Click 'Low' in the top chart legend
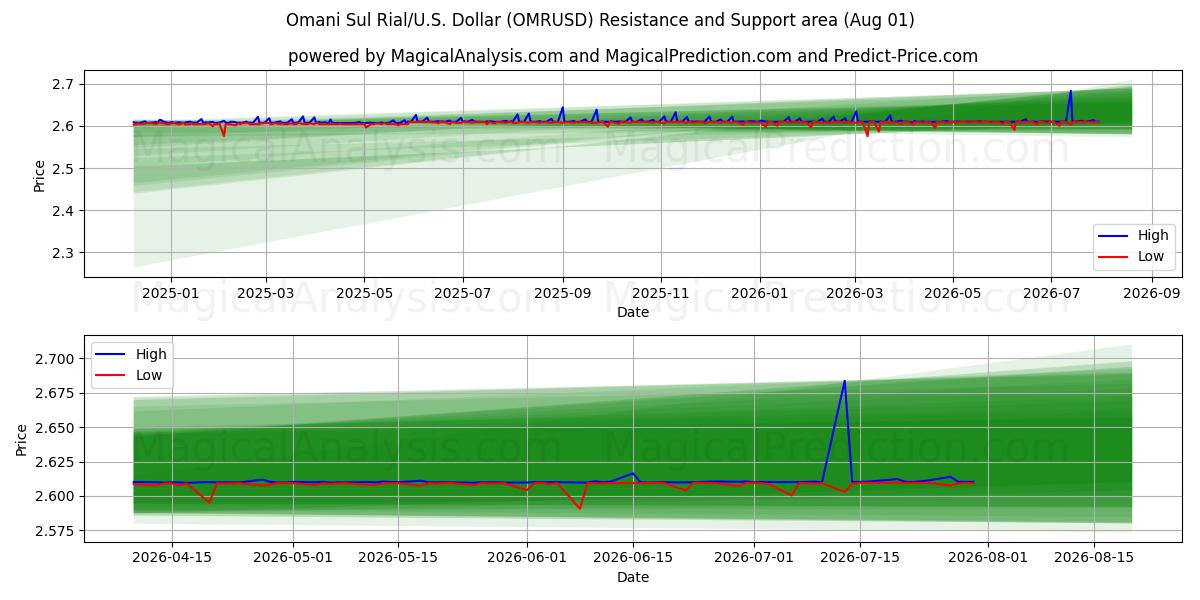Screen dimensions: 1200x600 tap(1151, 256)
